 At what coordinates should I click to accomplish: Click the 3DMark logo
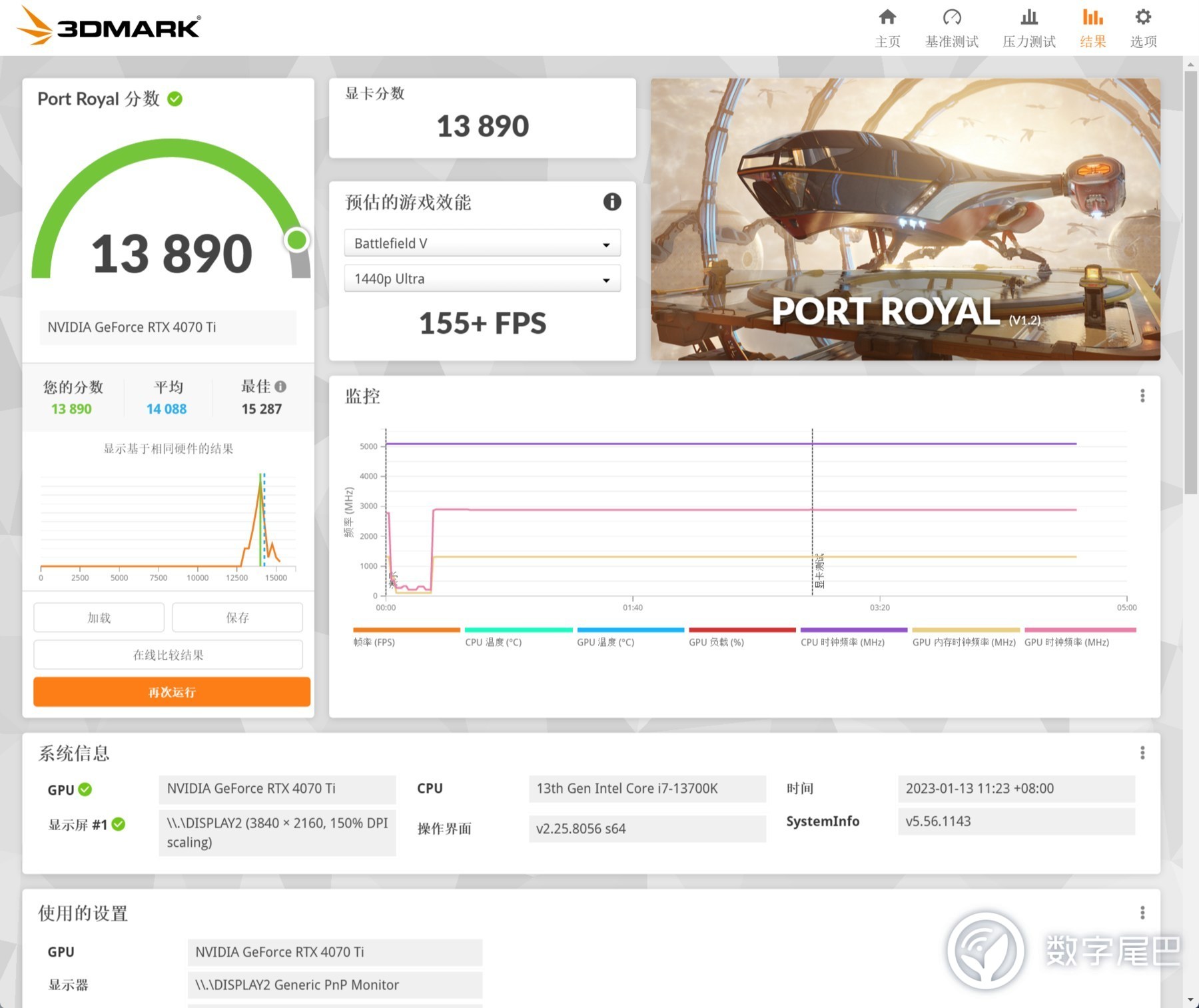click(108, 26)
